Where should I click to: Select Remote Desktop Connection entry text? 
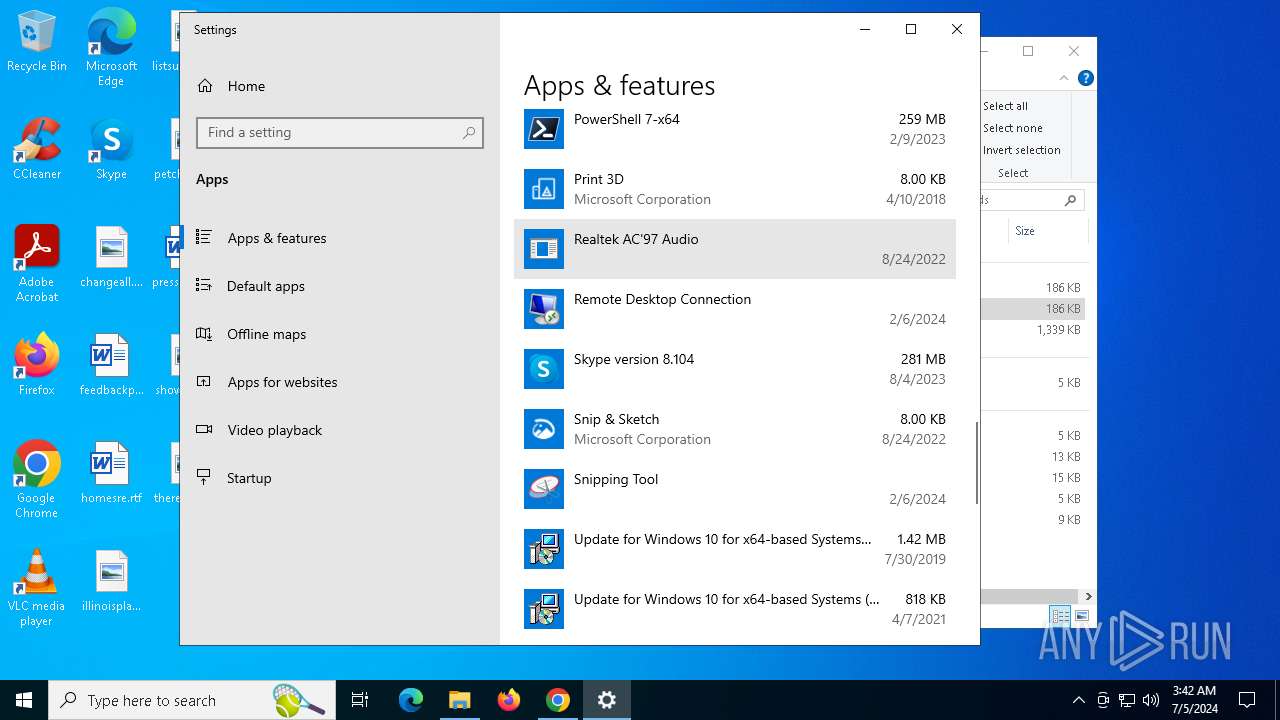(662, 299)
